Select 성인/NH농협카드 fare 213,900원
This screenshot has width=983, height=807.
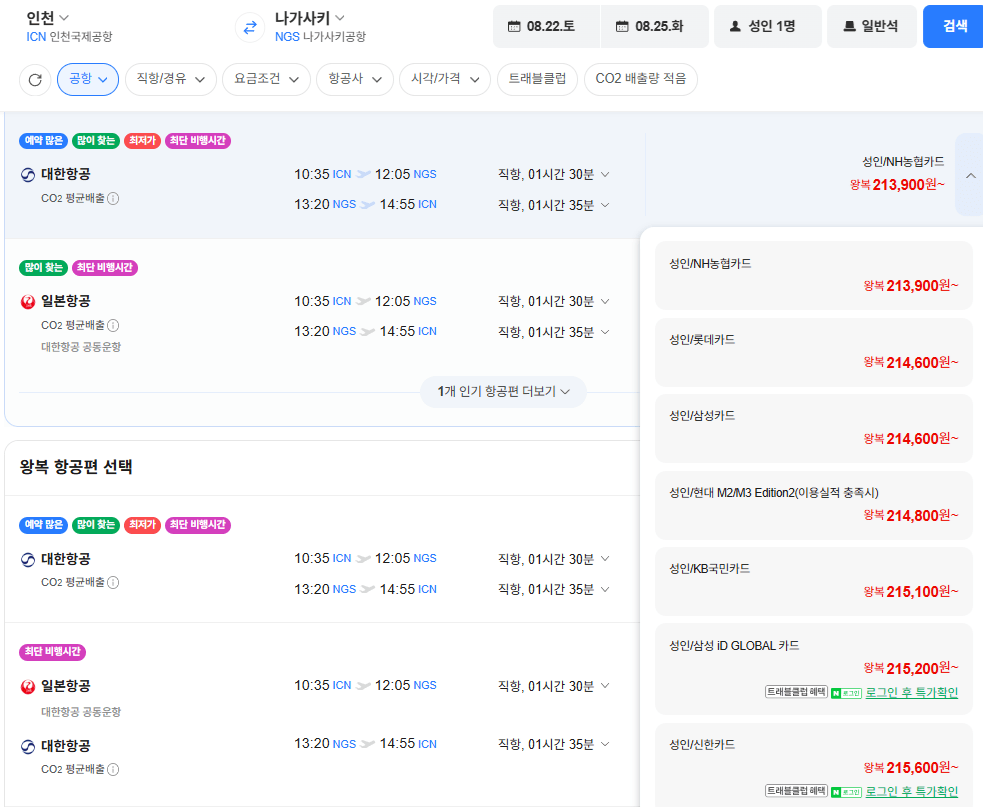click(814, 275)
